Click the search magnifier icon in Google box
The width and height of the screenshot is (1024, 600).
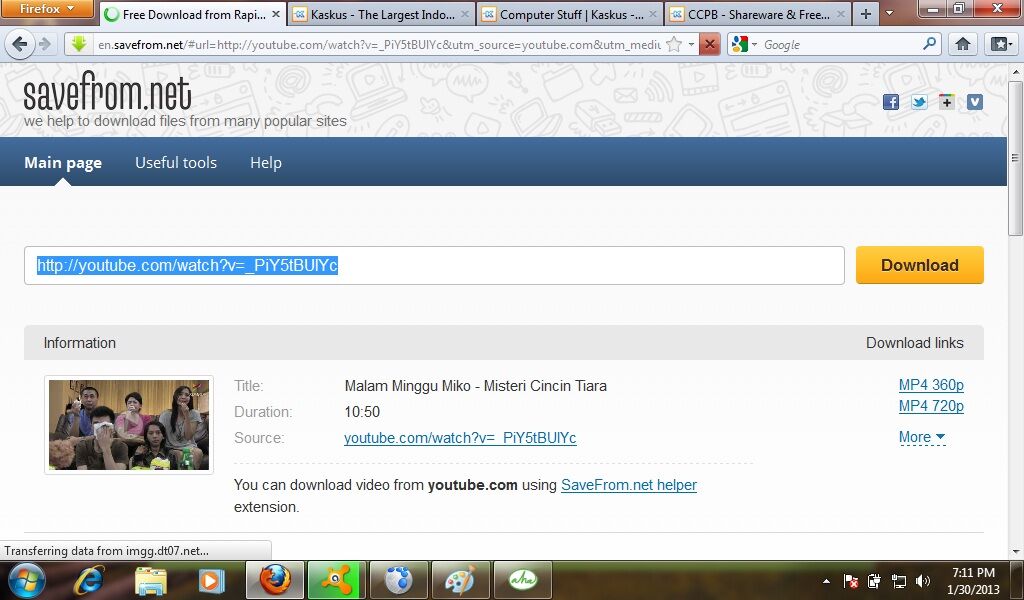point(929,44)
